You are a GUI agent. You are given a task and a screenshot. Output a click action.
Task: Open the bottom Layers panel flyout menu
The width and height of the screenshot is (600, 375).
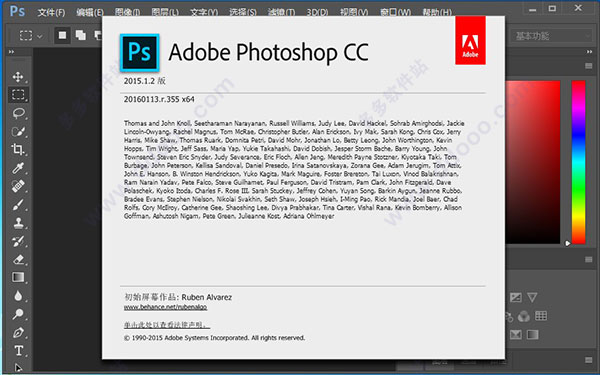[589, 360]
